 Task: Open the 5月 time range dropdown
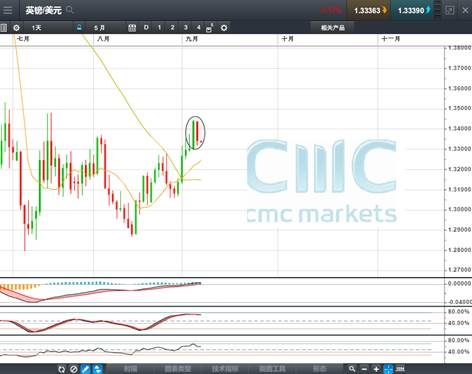[x=100, y=28]
